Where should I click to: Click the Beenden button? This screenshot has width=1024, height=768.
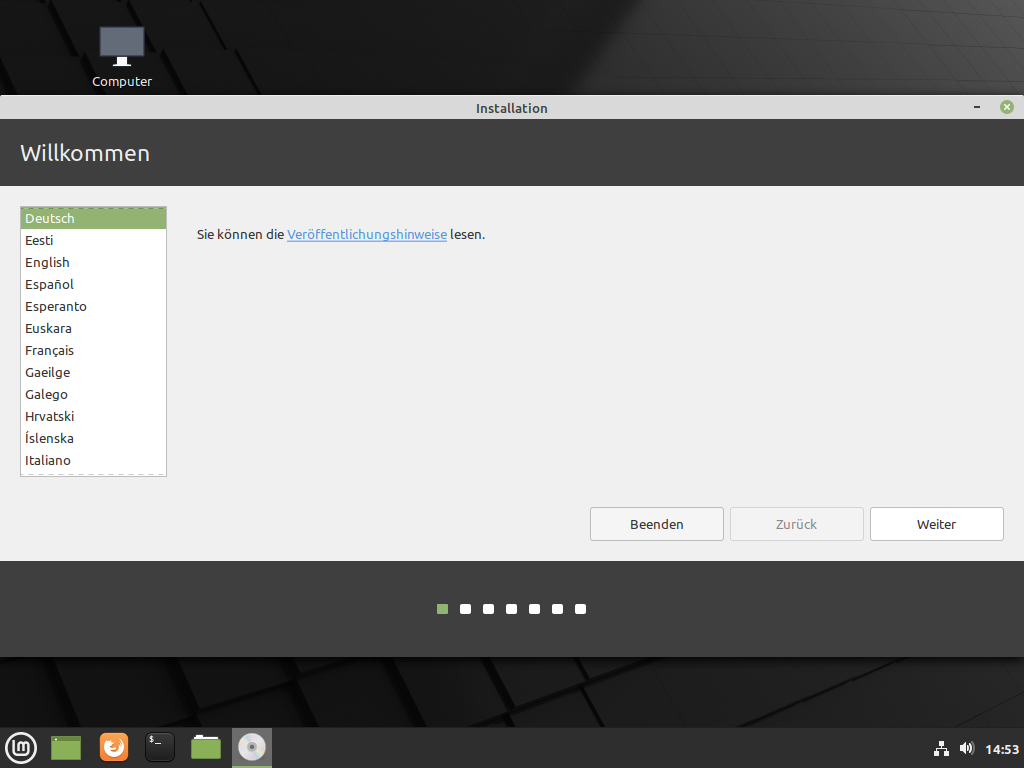point(656,524)
